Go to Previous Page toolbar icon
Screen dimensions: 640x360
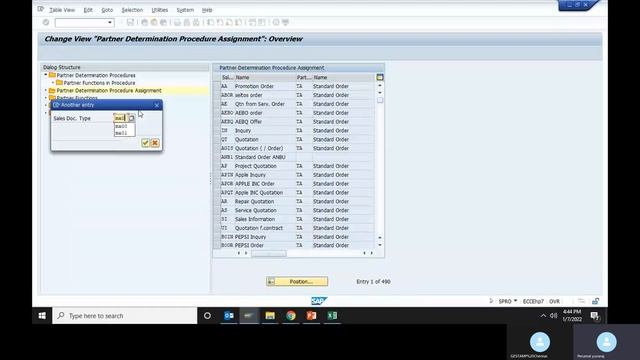pos(220,22)
